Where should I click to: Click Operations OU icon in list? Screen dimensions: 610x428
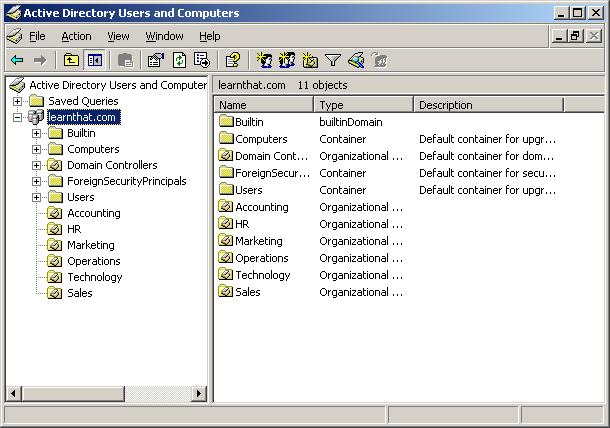coord(226,257)
